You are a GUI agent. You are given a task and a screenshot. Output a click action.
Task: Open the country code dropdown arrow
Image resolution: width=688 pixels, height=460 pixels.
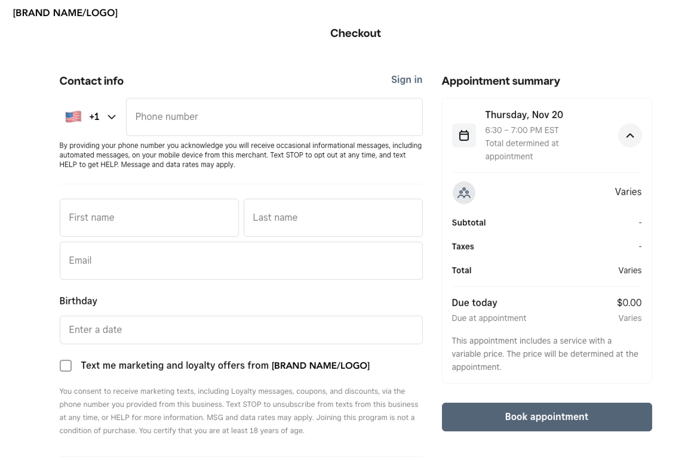click(112, 117)
